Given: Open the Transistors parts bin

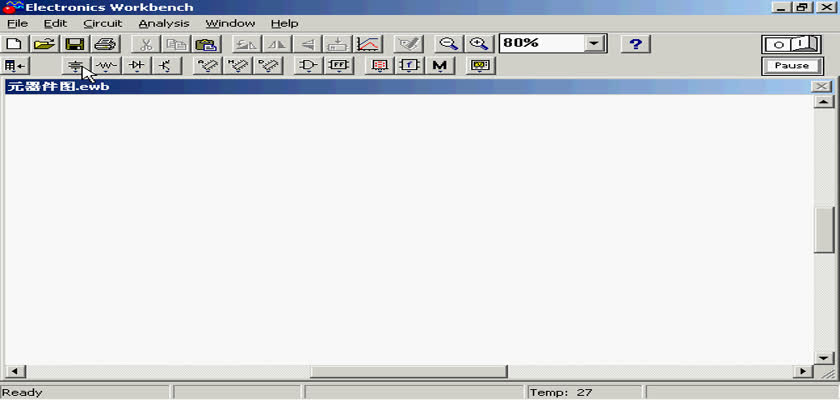Looking at the screenshot, I should (165, 66).
